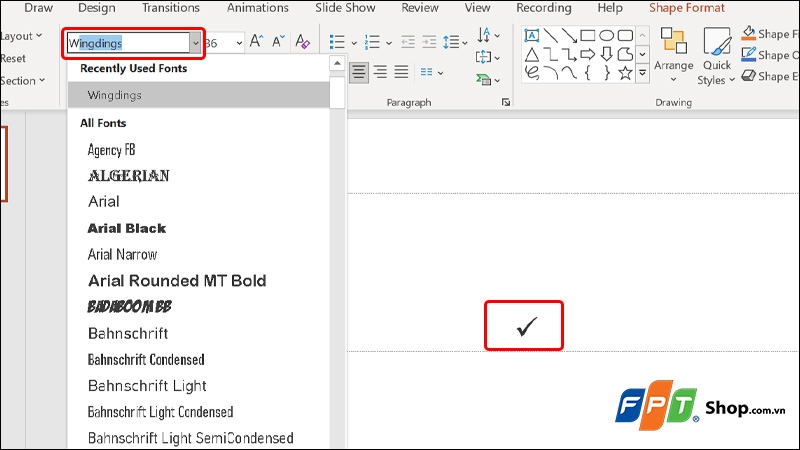Open Quick Styles gallery
This screenshot has width=800, height=450.
pos(716,56)
